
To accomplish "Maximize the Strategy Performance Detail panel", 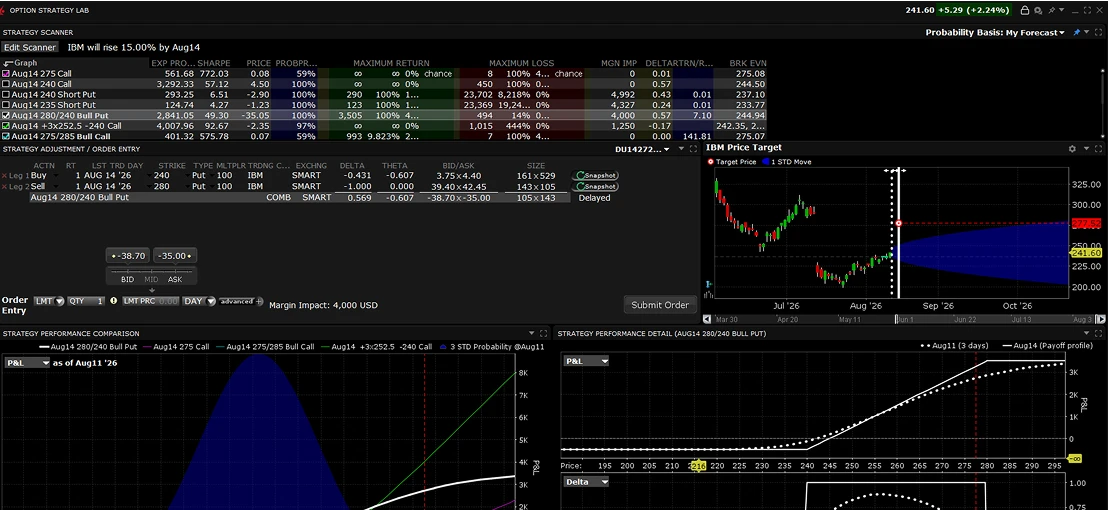I will pos(1098,333).
